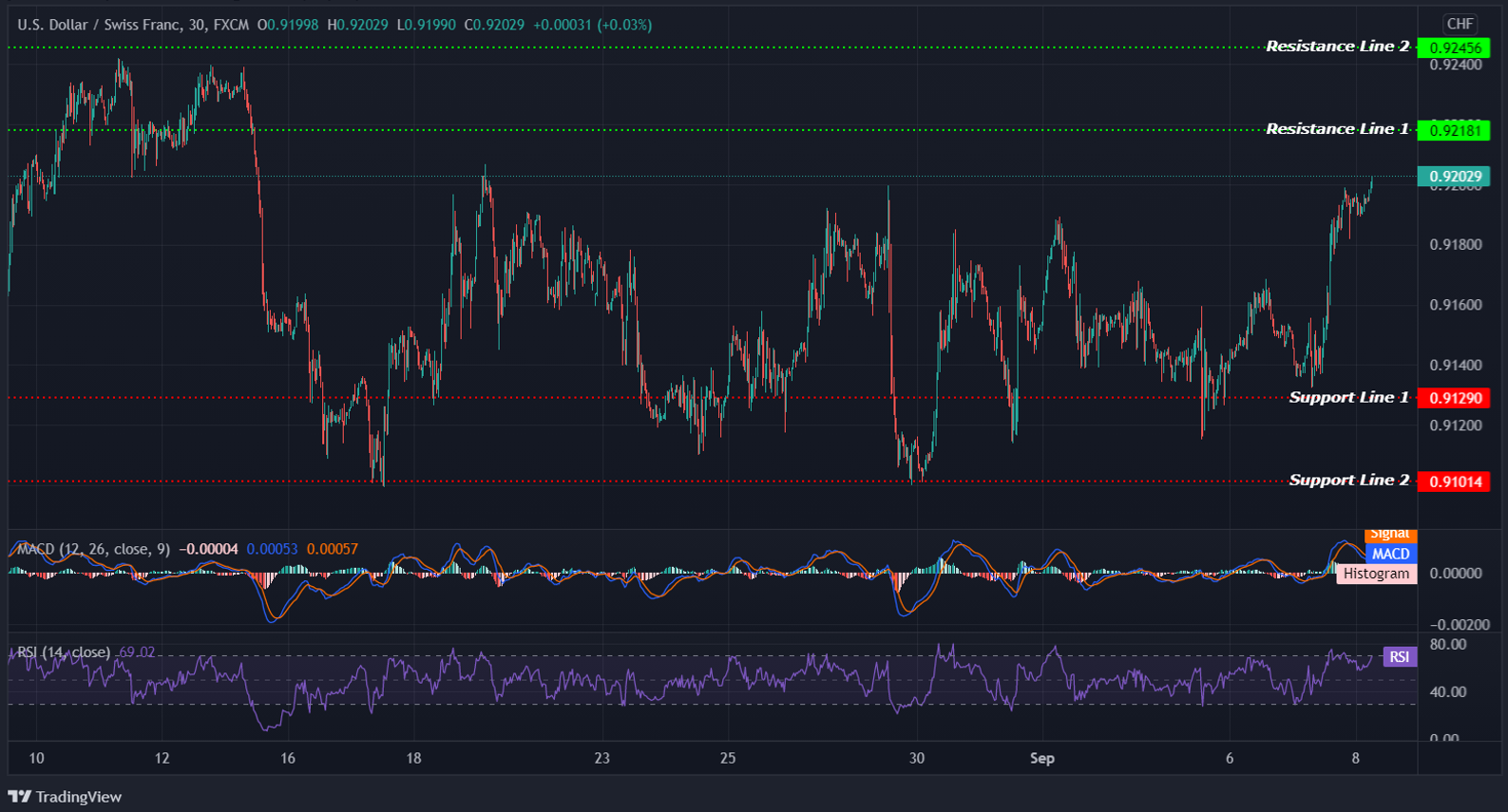Select the Support Line 1 label
Screen dimensions: 1508x812
[x=1349, y=398]
